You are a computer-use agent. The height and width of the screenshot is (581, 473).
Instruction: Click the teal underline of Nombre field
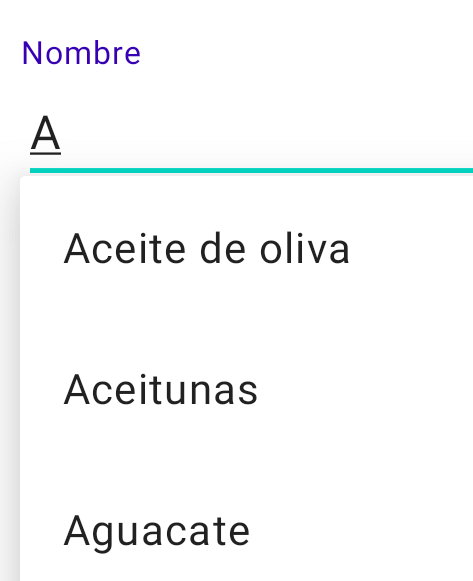click(x=251, y=170)
